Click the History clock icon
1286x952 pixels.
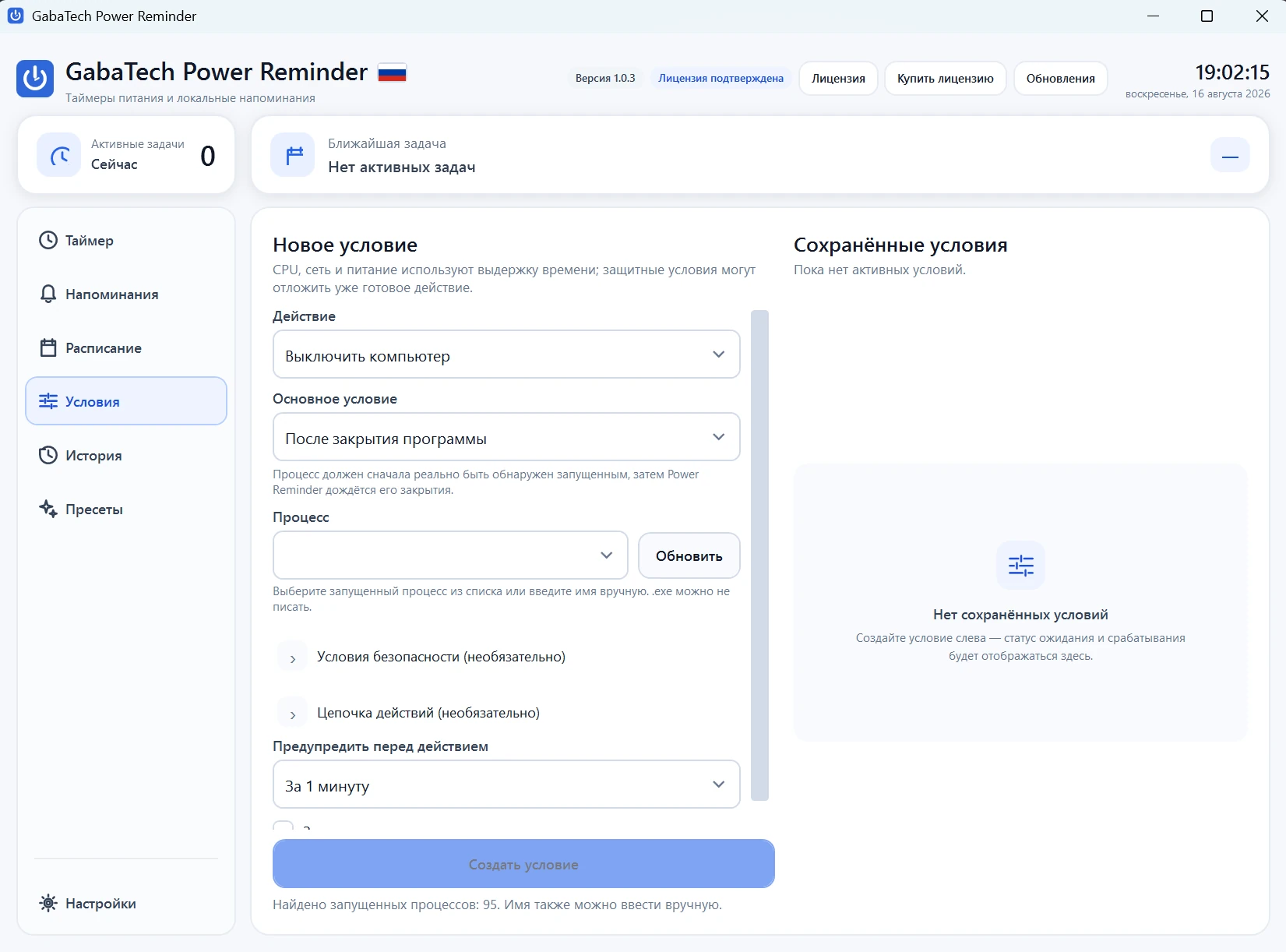click(x=48, y=455)
